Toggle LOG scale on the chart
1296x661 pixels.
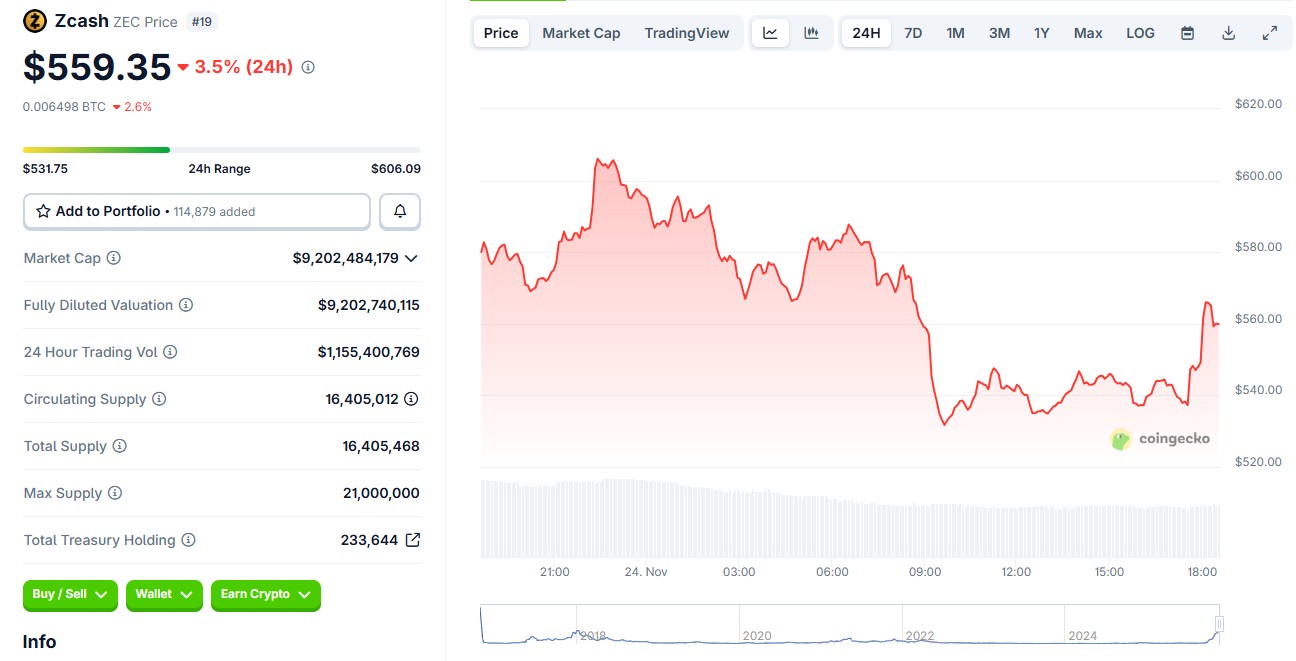coord(1140,32)
